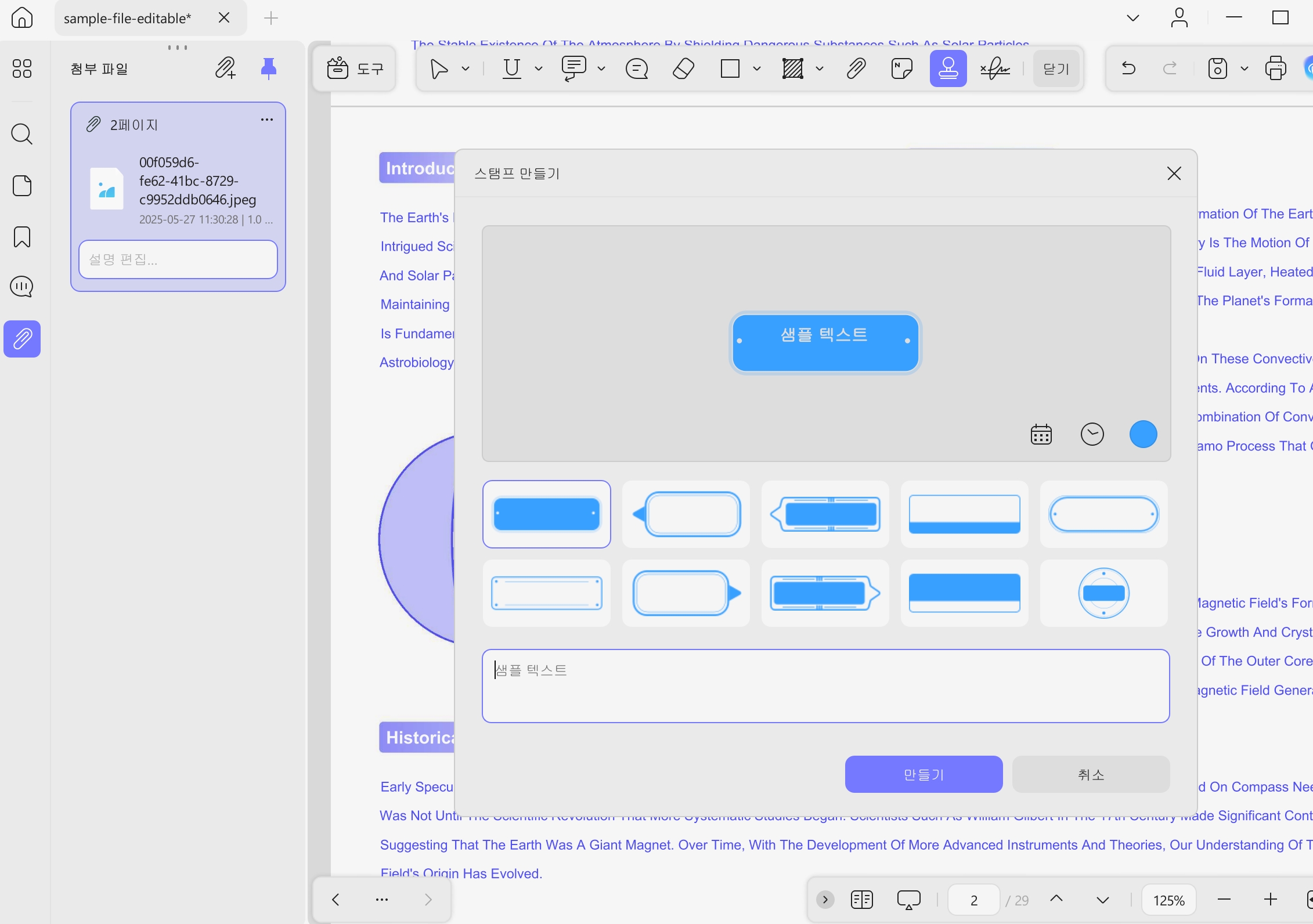Click the 취소 cancel button
1313x924 pixels.
[1091, 774]
